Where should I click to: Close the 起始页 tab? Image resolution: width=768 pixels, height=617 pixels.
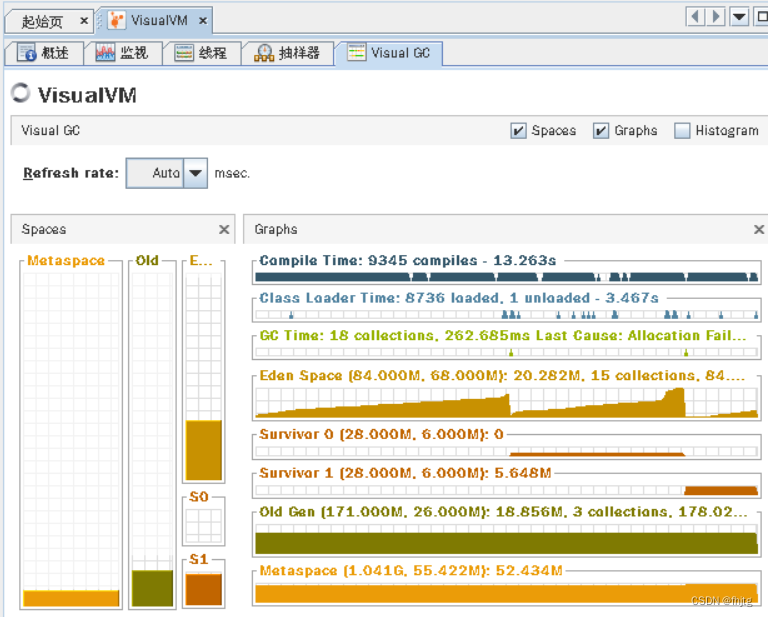(84, 21)
